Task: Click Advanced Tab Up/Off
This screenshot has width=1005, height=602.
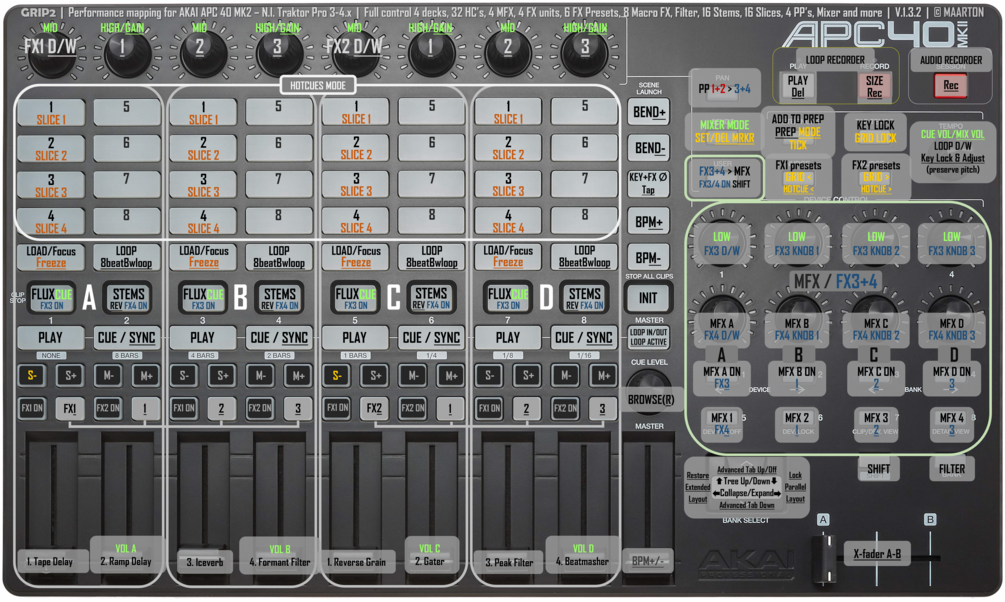Action: 747,469
